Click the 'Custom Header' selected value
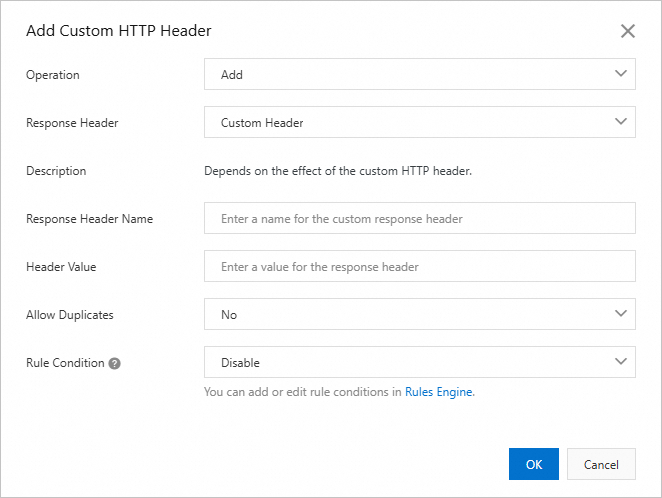 [x=262, y=123]
